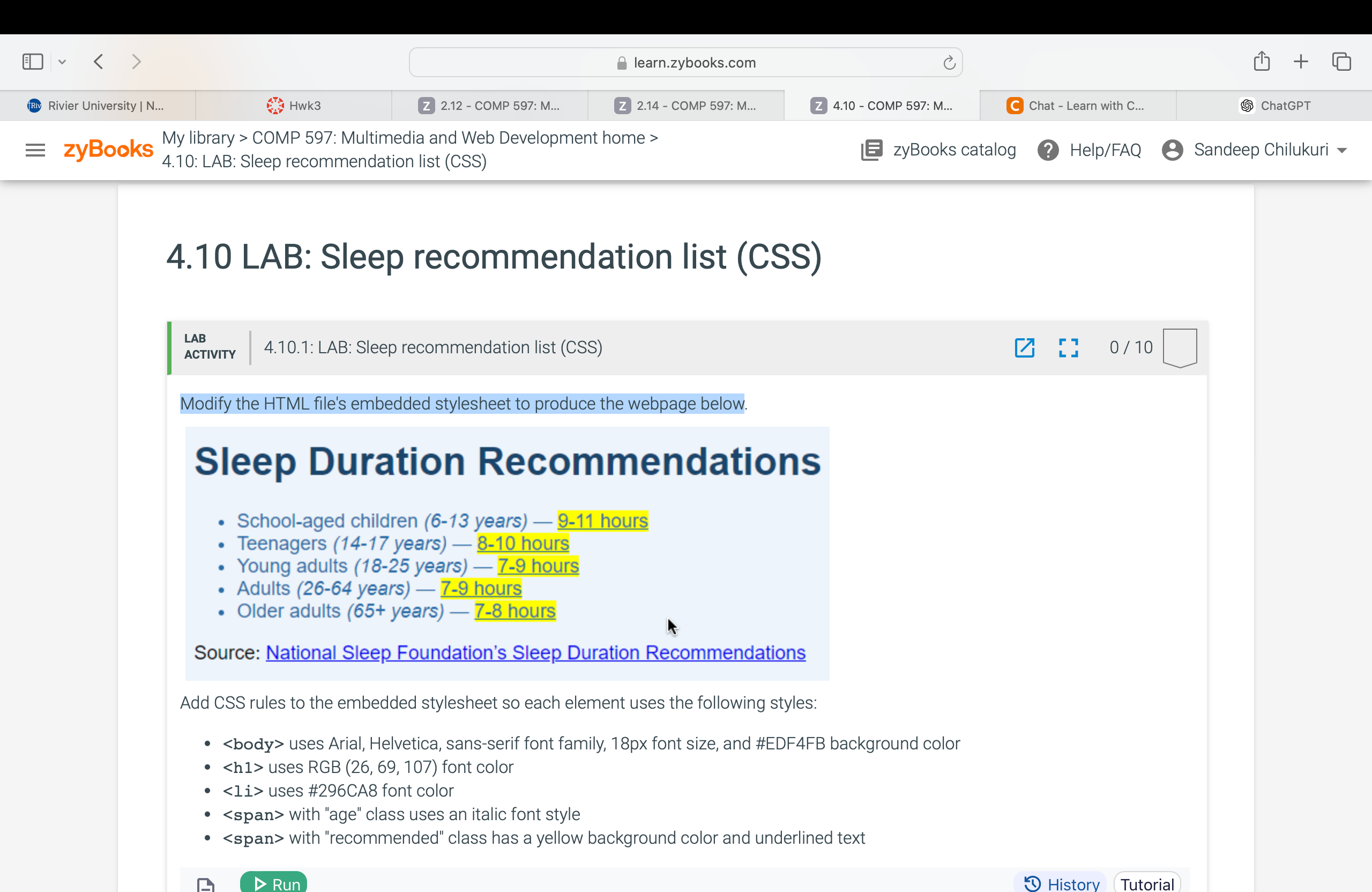Open the navigation hamburger menu
The height and width of the screenshot is (892, 1372).
pos(35,150)
